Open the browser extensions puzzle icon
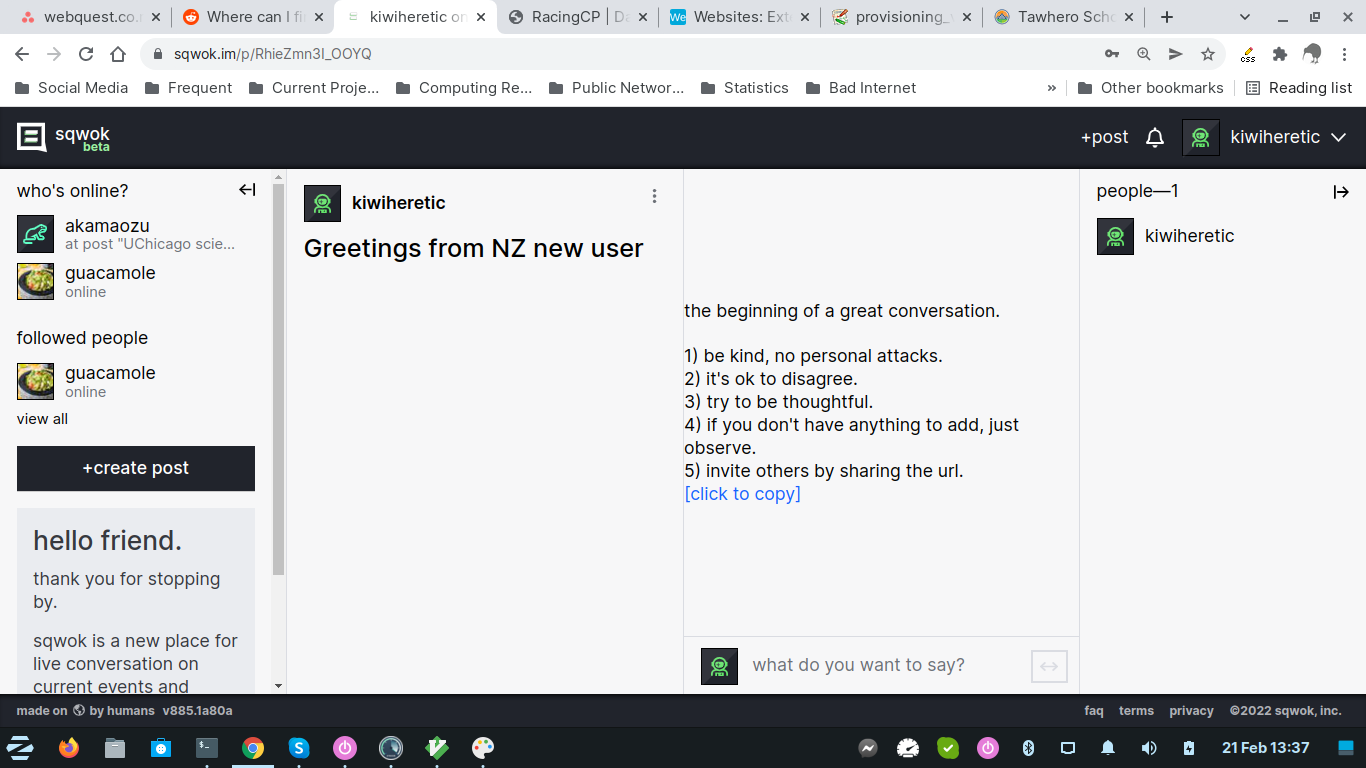 [x=1279, y=54]
